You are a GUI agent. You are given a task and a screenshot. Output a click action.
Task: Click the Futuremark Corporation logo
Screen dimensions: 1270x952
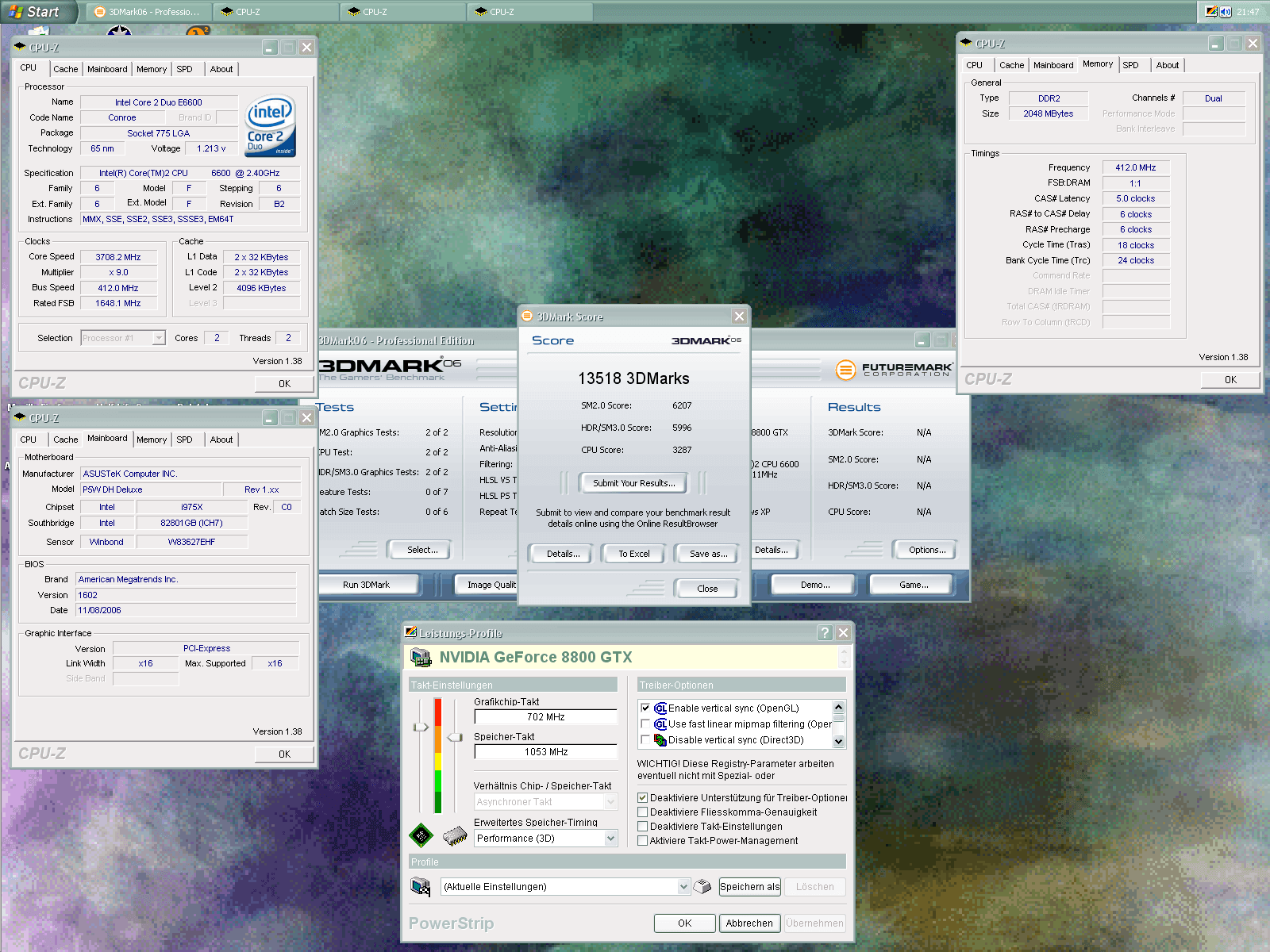[x=895, y=370]
